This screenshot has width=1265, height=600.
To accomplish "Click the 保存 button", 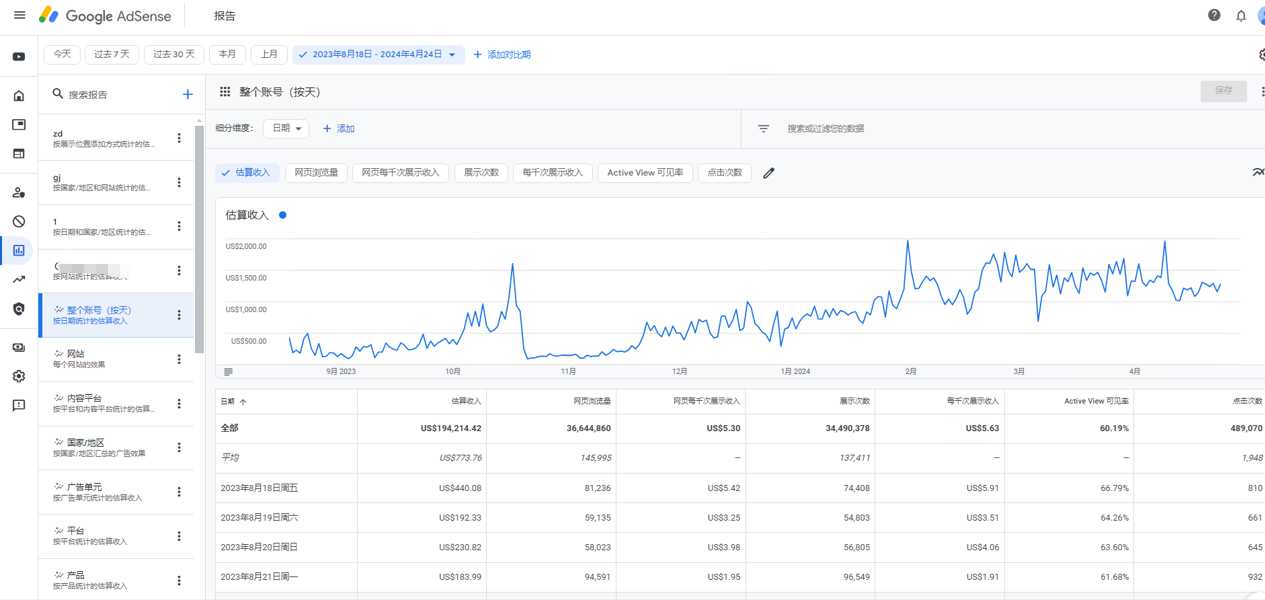I will [1224, 91].
